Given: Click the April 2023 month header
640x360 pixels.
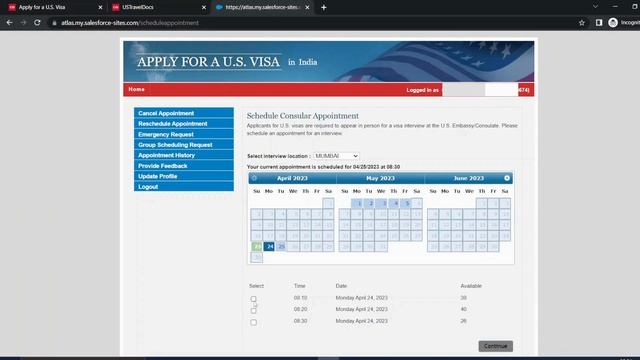Looking at the screenshot, I should point(292,178).
